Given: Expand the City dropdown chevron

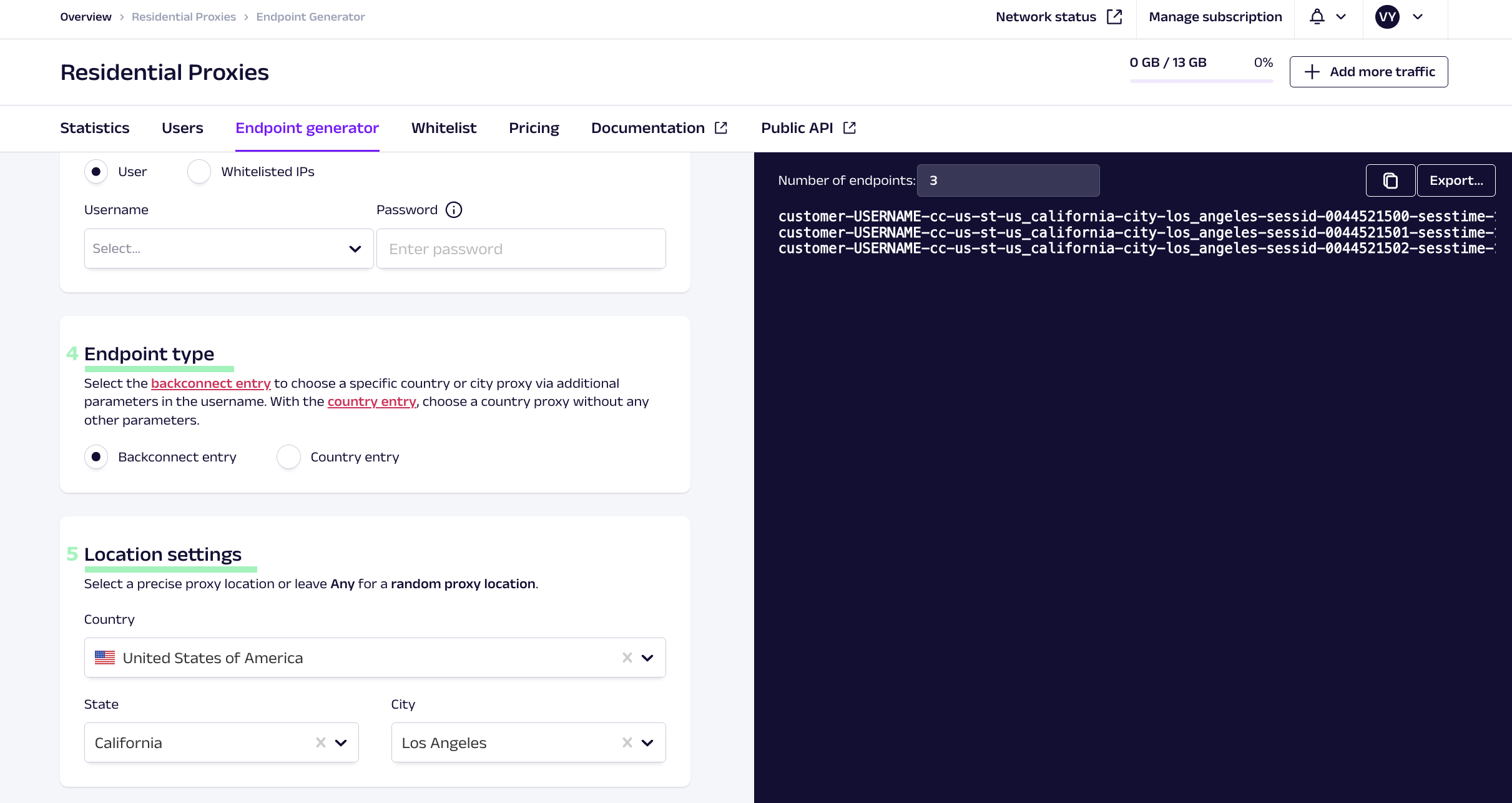Looking at the screenshot, I should [x=647, y=742].
